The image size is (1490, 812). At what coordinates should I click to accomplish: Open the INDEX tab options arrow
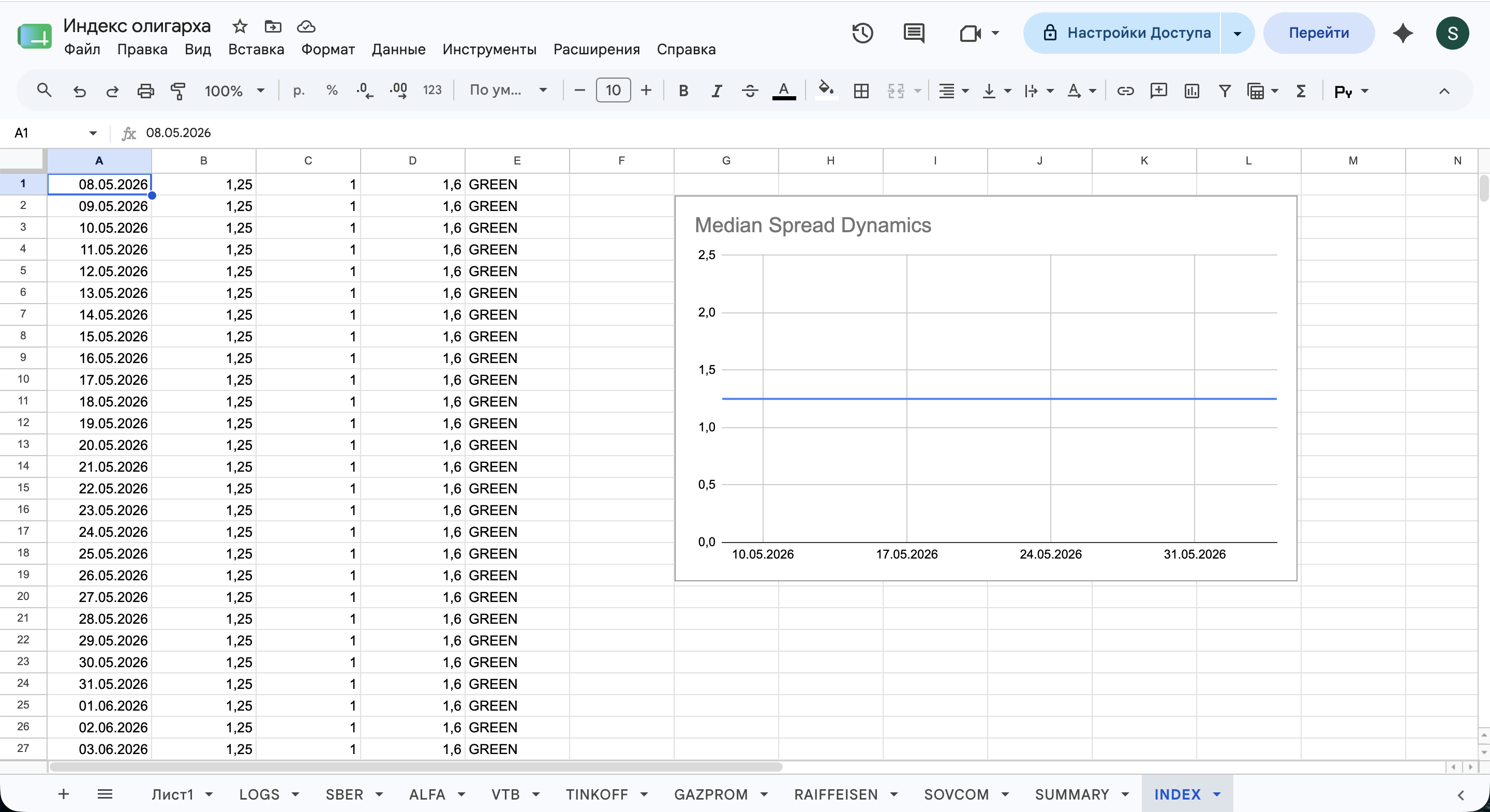1217,794
